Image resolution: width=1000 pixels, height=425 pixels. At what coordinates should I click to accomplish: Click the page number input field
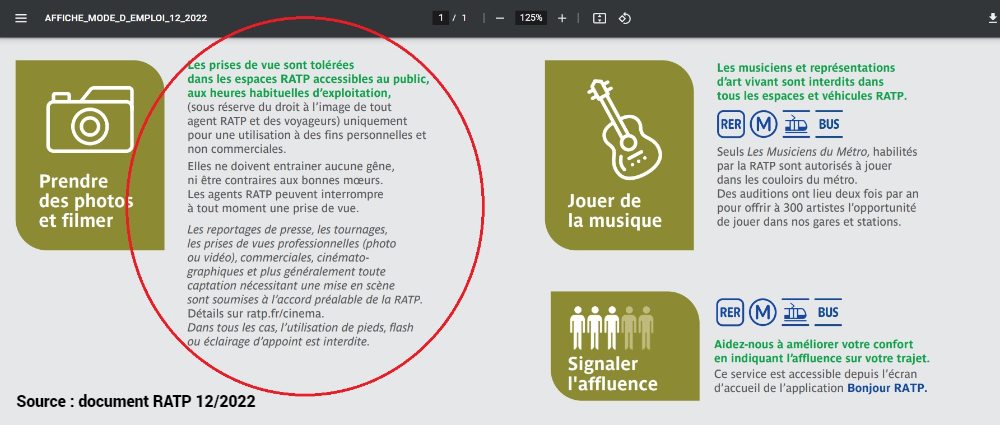pyautogui.click(x=440, y=18)
